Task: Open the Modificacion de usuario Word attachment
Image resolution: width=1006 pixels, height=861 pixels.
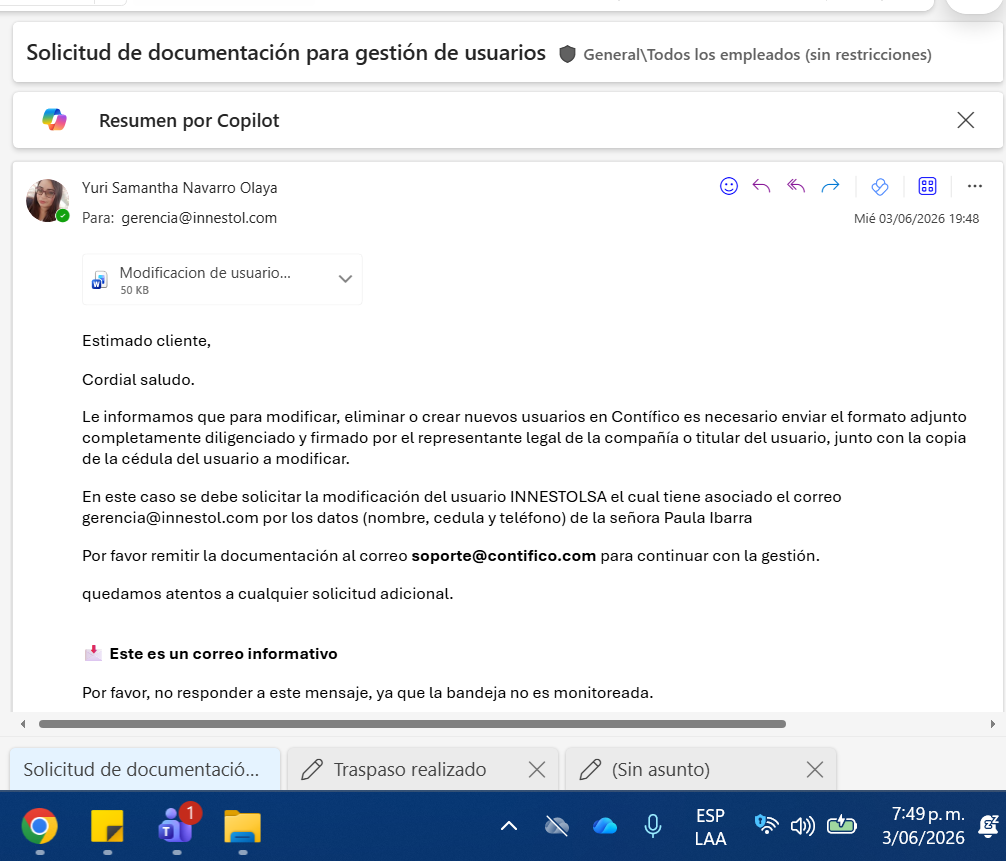Action: pos(222,279)
